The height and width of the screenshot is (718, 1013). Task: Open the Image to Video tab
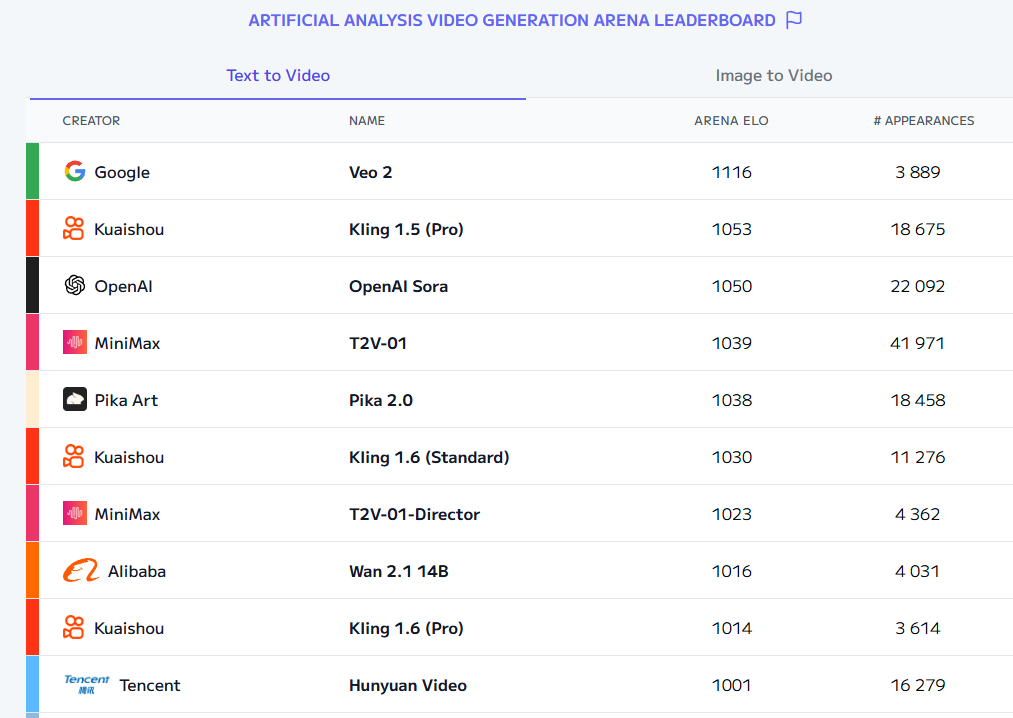click(773, 76)
